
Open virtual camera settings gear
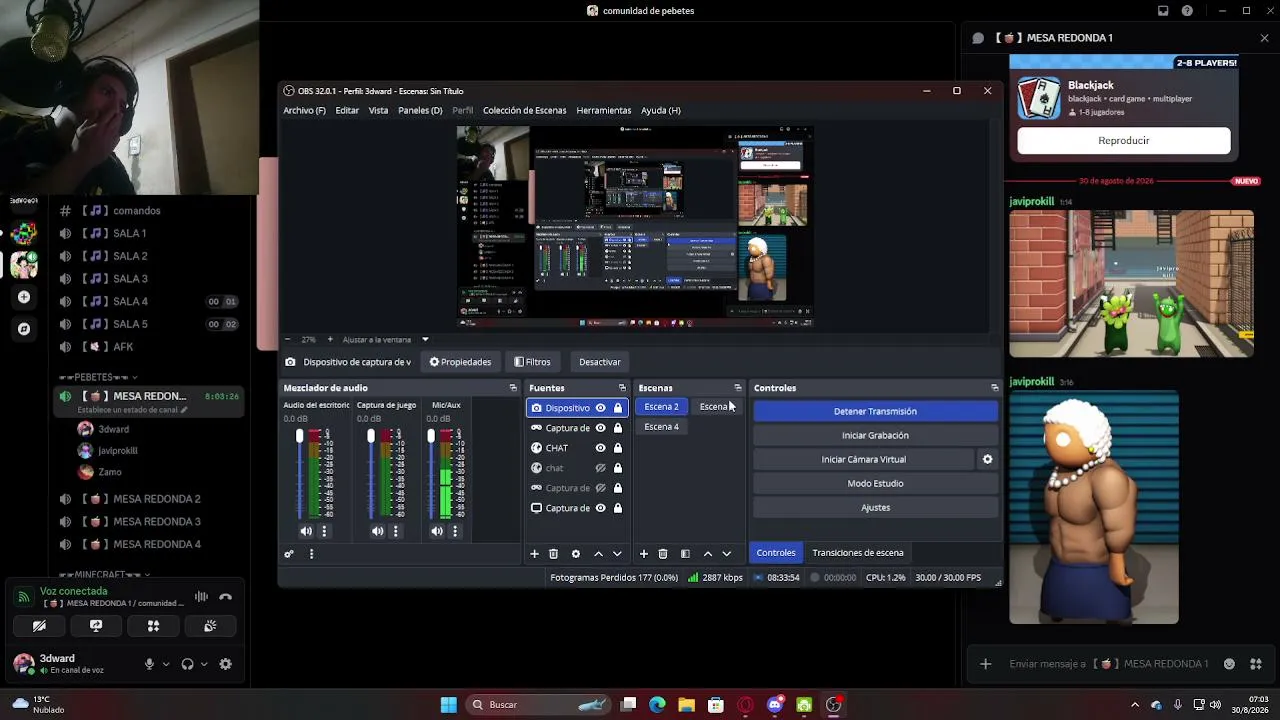[987, 459]
